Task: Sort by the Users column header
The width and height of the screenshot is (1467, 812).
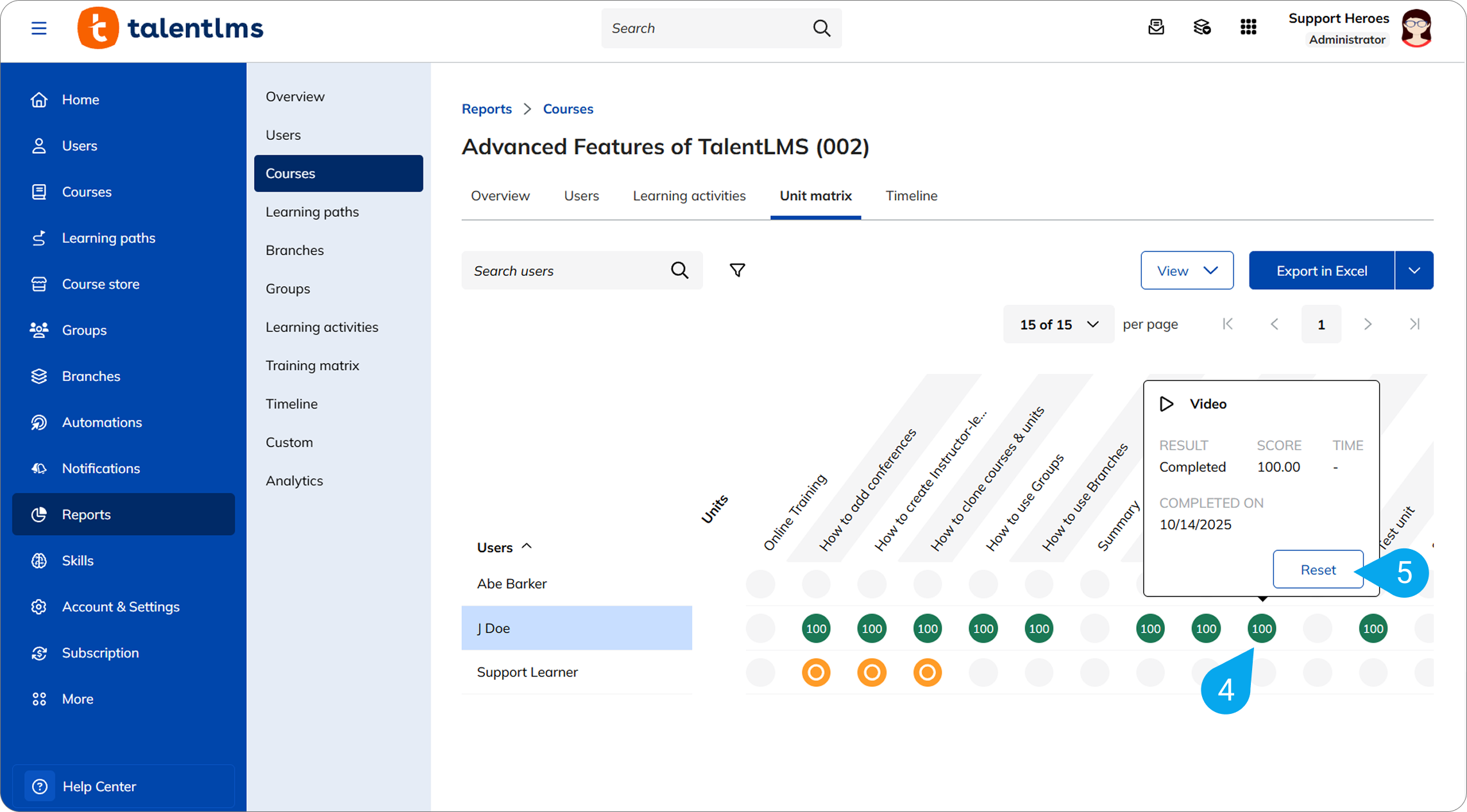Action: [x=504, y=547]
